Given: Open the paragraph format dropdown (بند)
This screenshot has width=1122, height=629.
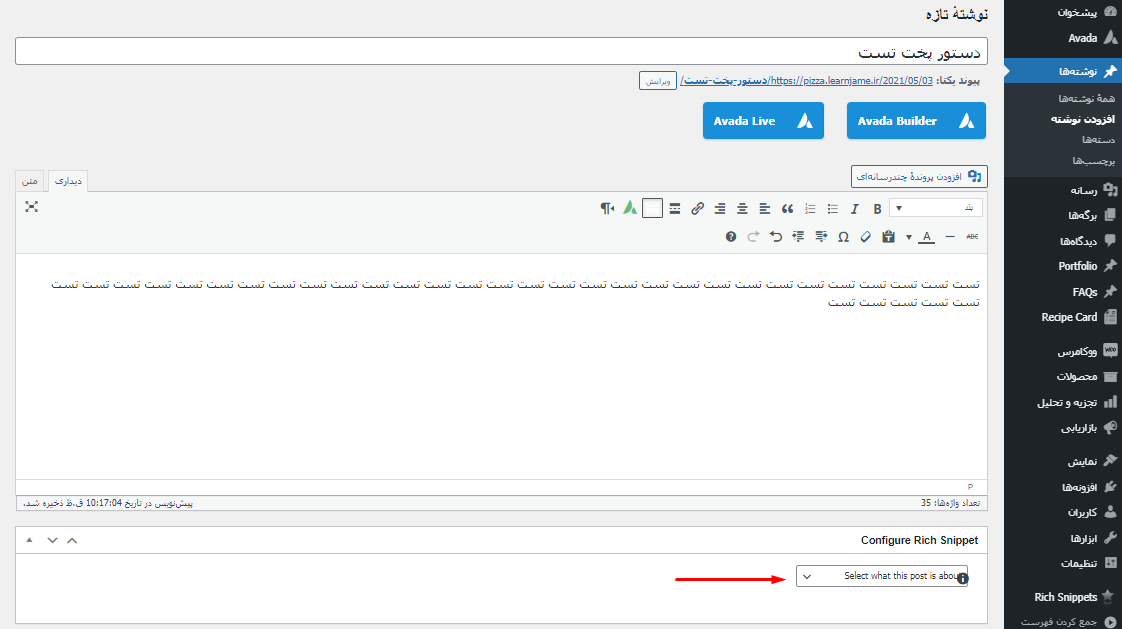Looking at the screenshot, I should (x=935, y=208).
